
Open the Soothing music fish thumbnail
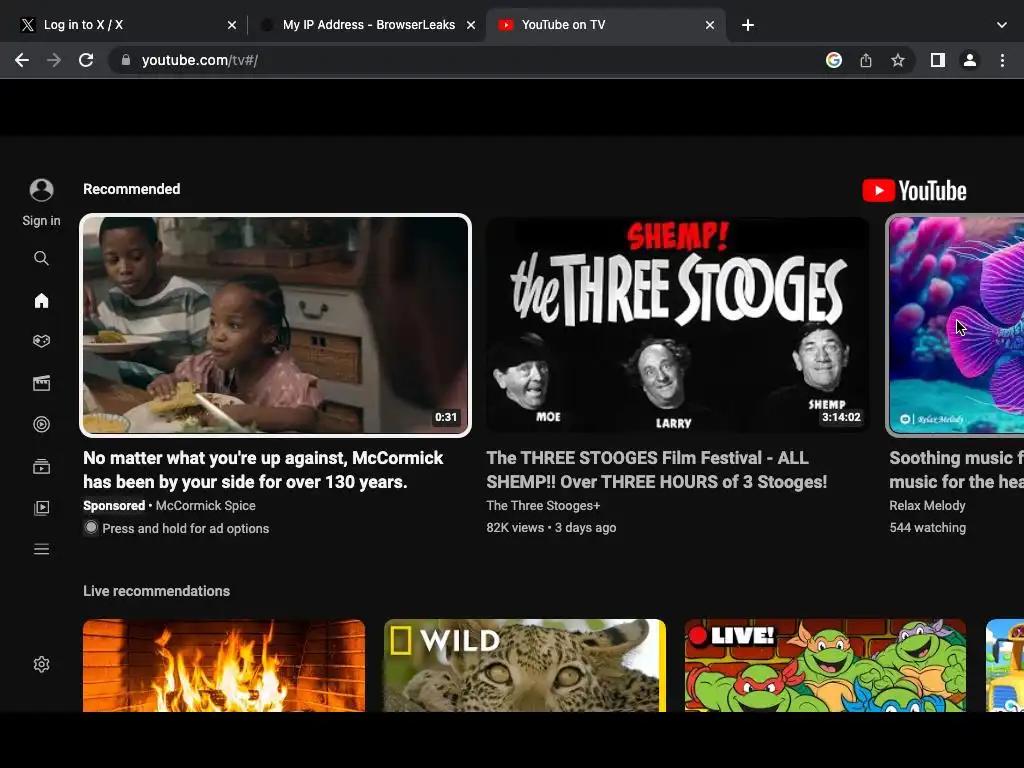click(956, 325)
